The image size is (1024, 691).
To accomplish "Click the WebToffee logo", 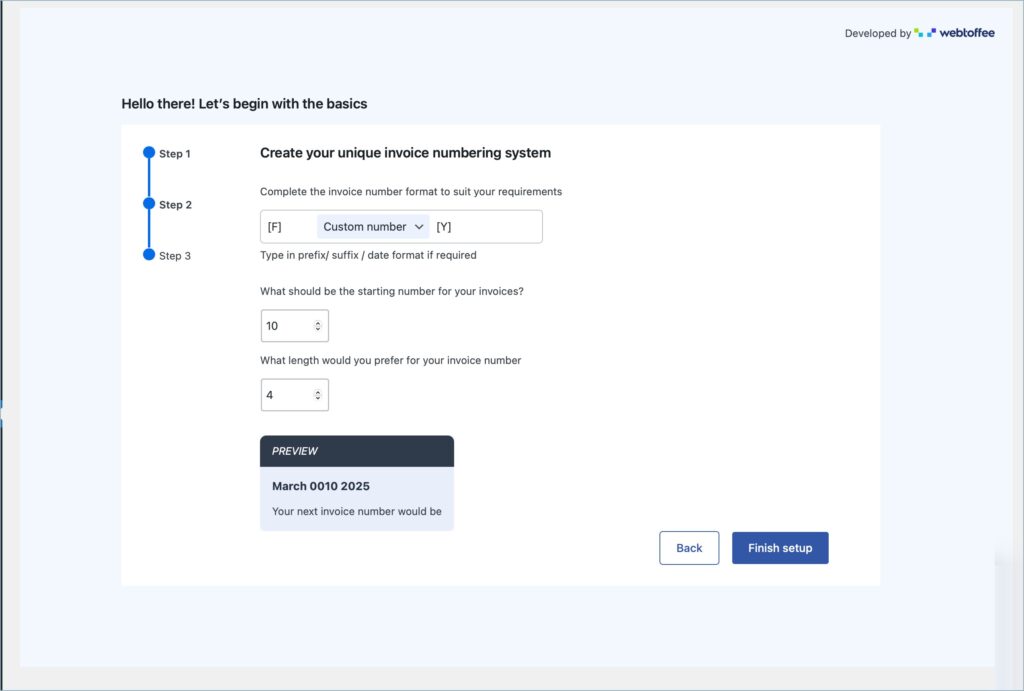I will click(x=954, y=33).
